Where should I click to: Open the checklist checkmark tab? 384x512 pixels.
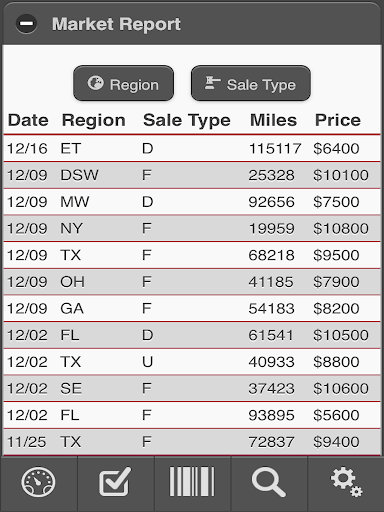pos(115,483)
